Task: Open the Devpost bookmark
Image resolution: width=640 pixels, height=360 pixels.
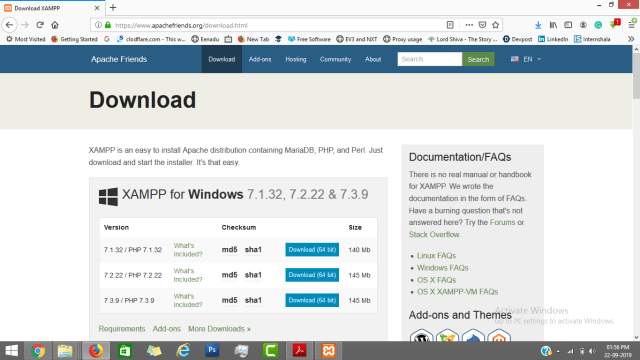Action: [517, 39]
